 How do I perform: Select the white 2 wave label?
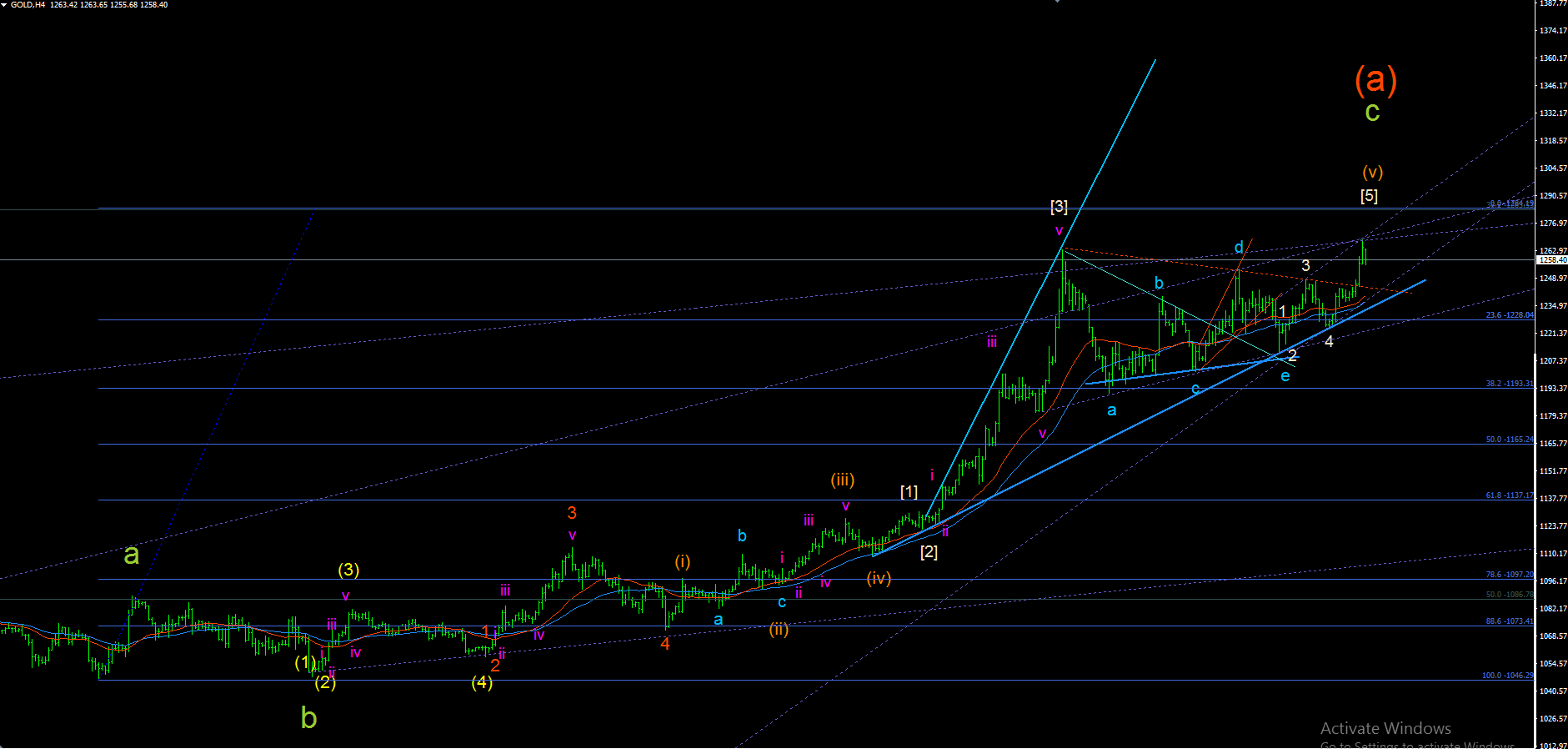[1292, 355]
